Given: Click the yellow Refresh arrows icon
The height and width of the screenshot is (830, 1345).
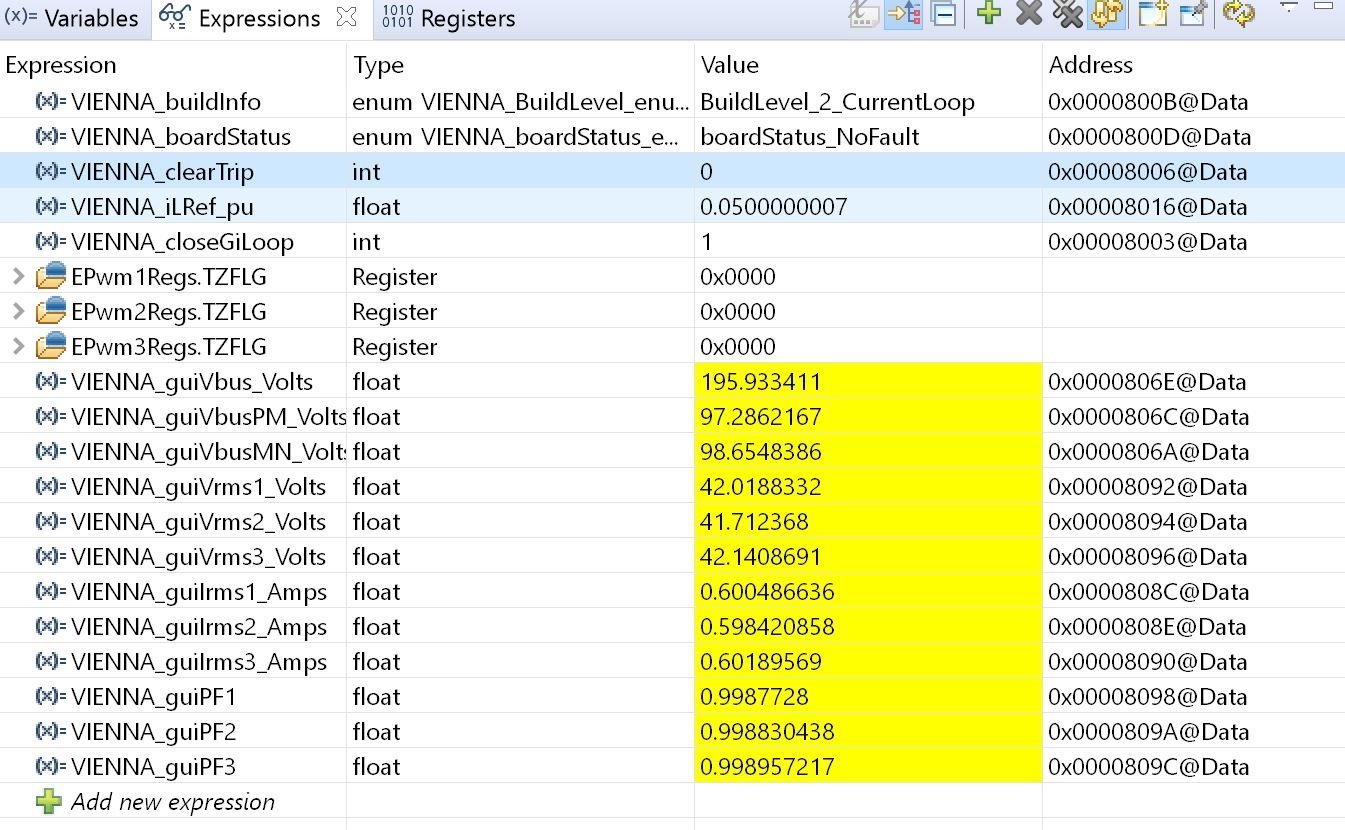Looking at the screenshot, I should point(1239,14).
